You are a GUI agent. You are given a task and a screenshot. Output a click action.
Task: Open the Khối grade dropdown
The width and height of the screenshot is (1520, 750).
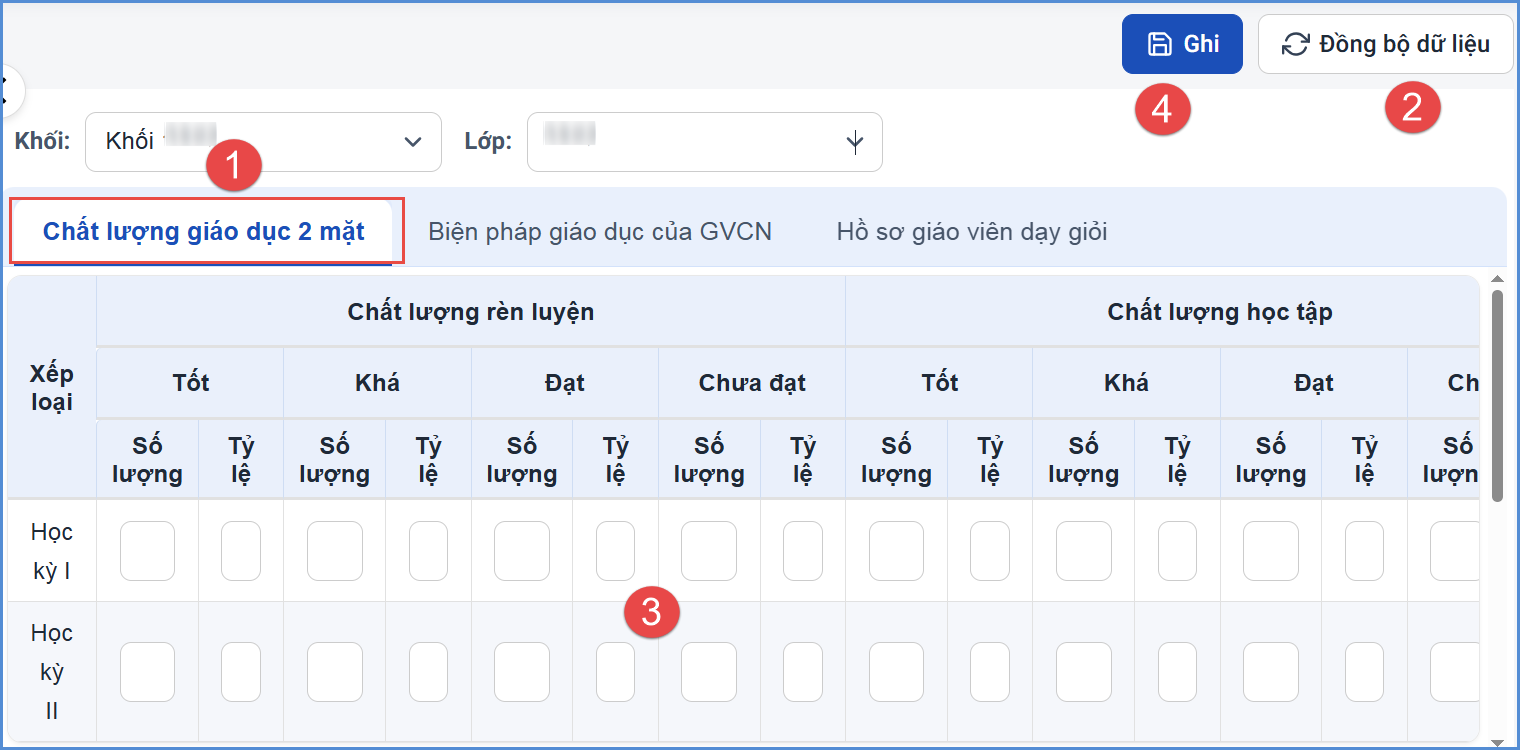(x=263, y=142)
